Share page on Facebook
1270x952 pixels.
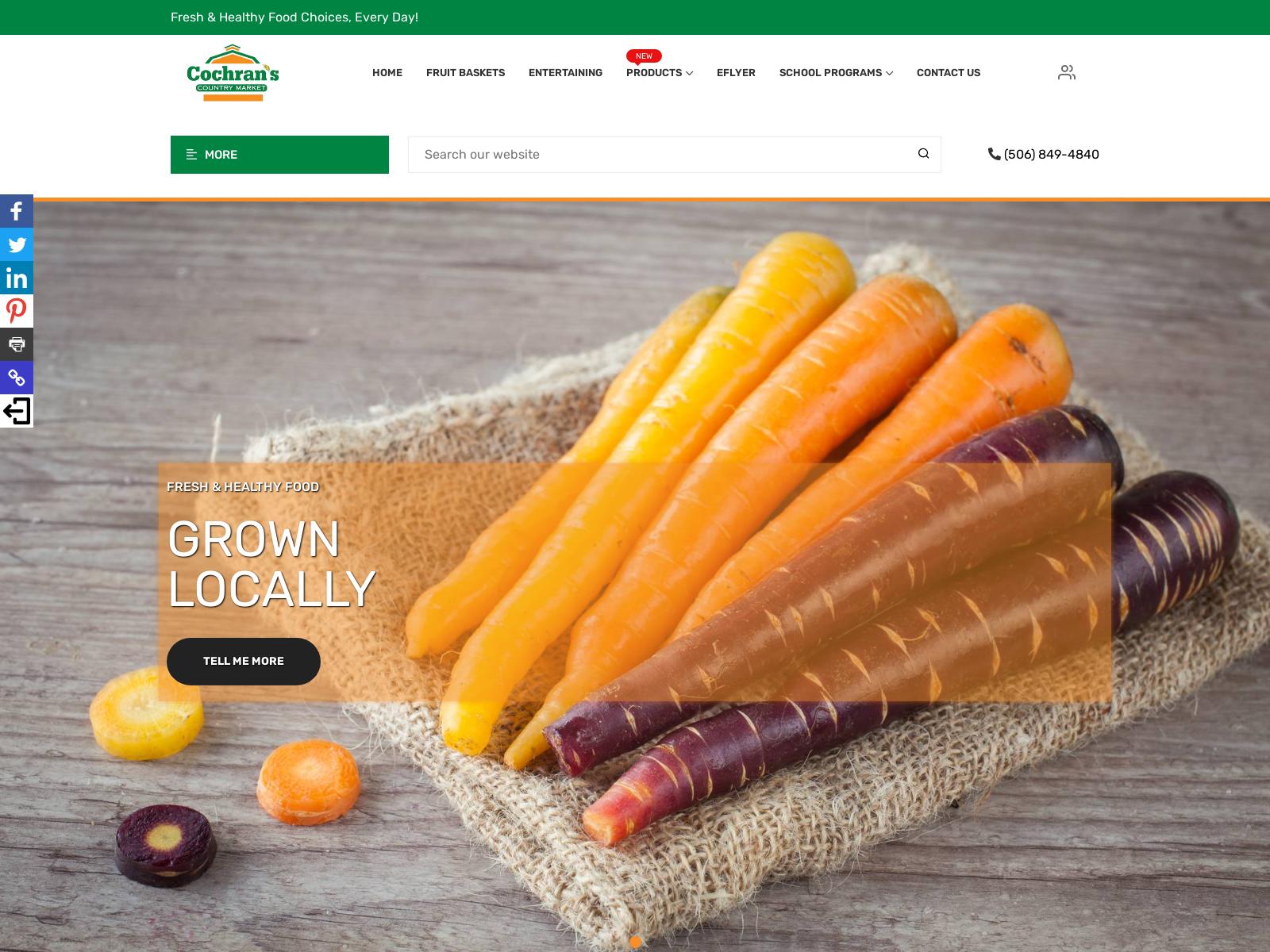pos(17,211)
